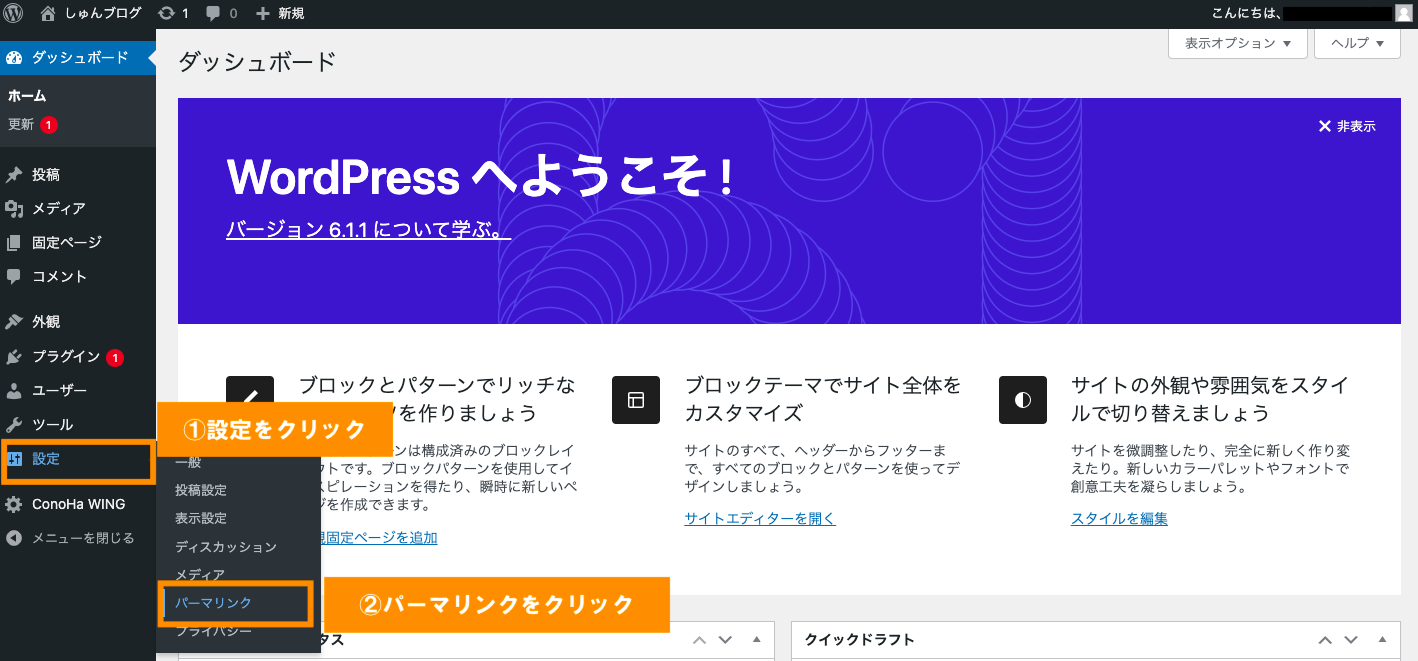Open 投稿設定 in settings flyout

(x=201, y=490)
